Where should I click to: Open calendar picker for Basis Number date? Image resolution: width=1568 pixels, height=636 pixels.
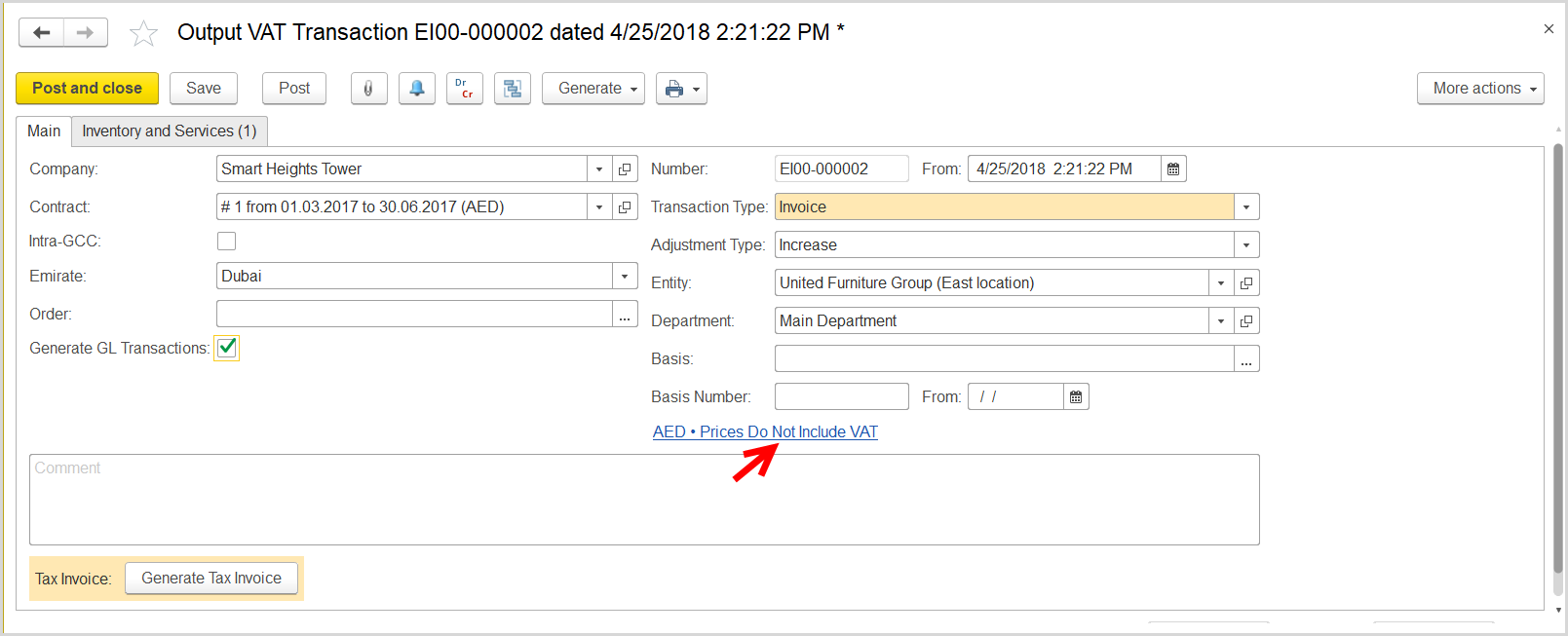pos(1076,397)
